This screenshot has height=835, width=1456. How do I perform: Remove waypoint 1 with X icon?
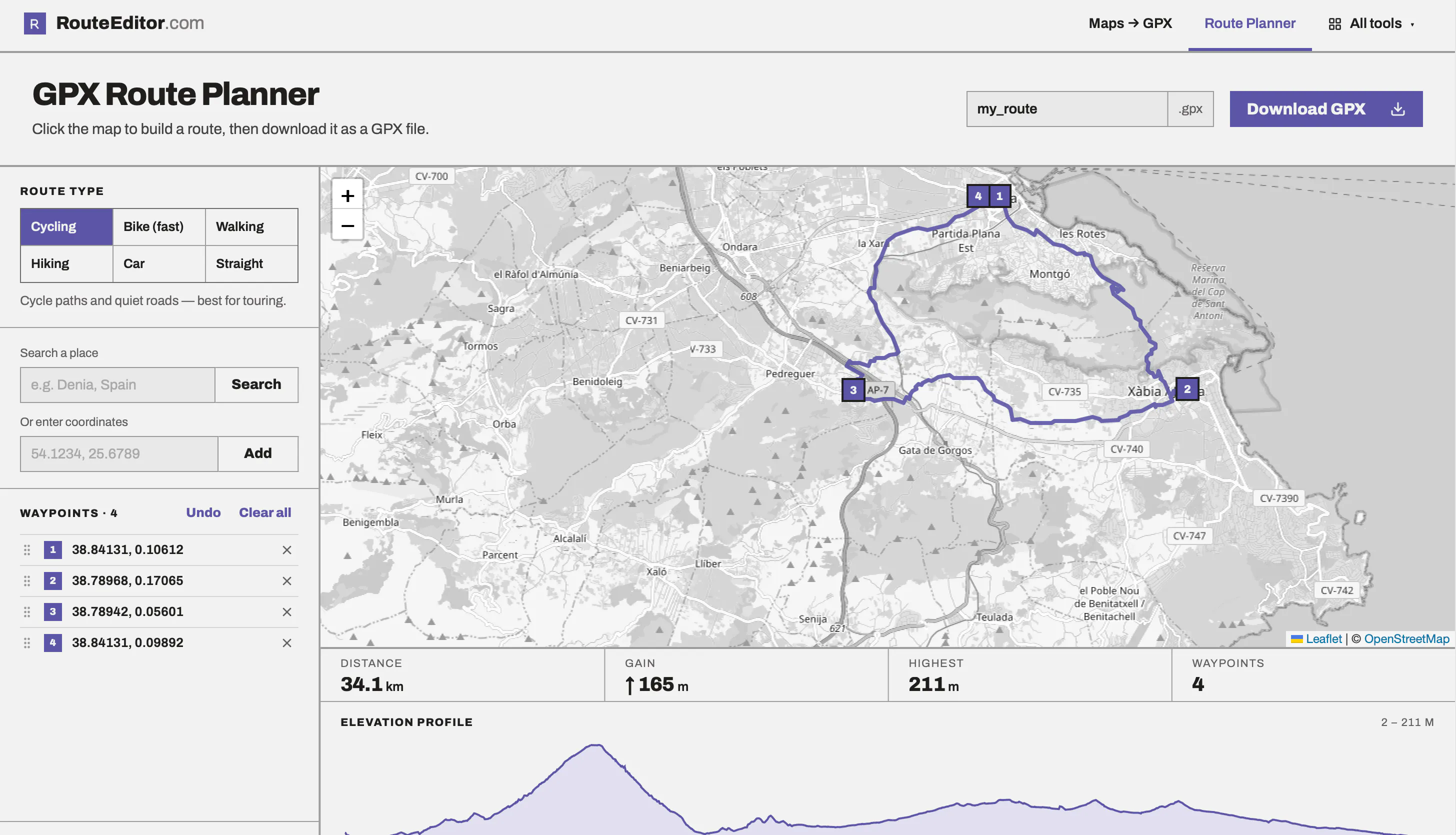pyautogui.click(x=286, y=550)
